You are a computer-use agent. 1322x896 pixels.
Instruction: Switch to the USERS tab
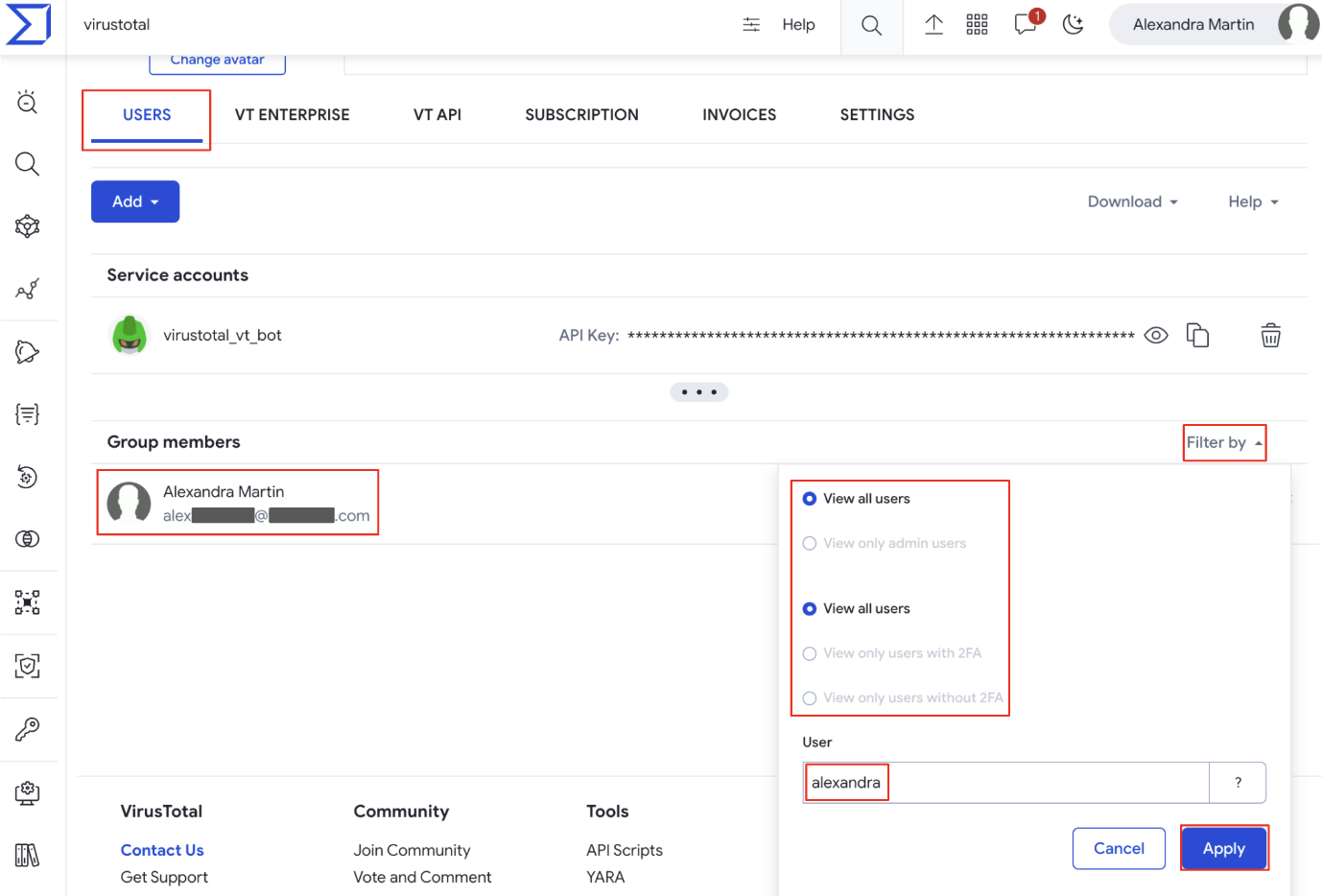point(147,115)
